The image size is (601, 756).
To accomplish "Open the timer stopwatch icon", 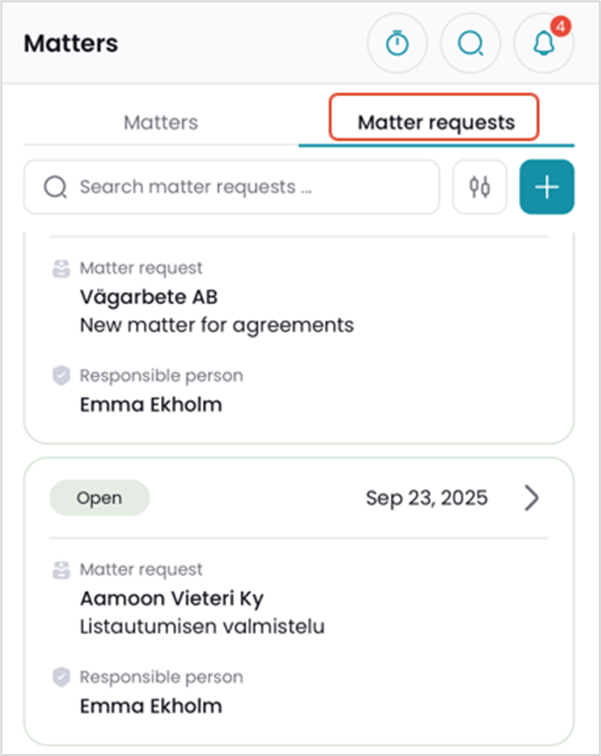I will 397,44.
